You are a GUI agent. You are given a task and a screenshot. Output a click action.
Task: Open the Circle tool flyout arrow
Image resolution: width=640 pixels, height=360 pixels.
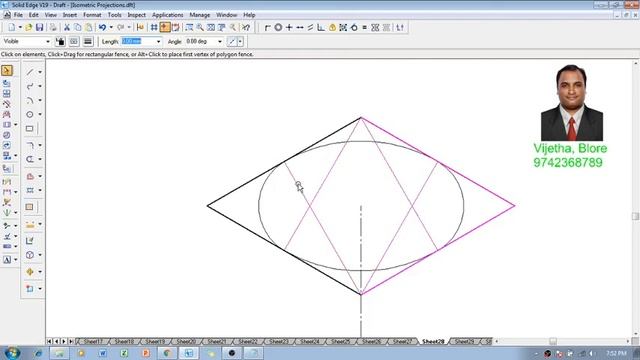point(40,115)
